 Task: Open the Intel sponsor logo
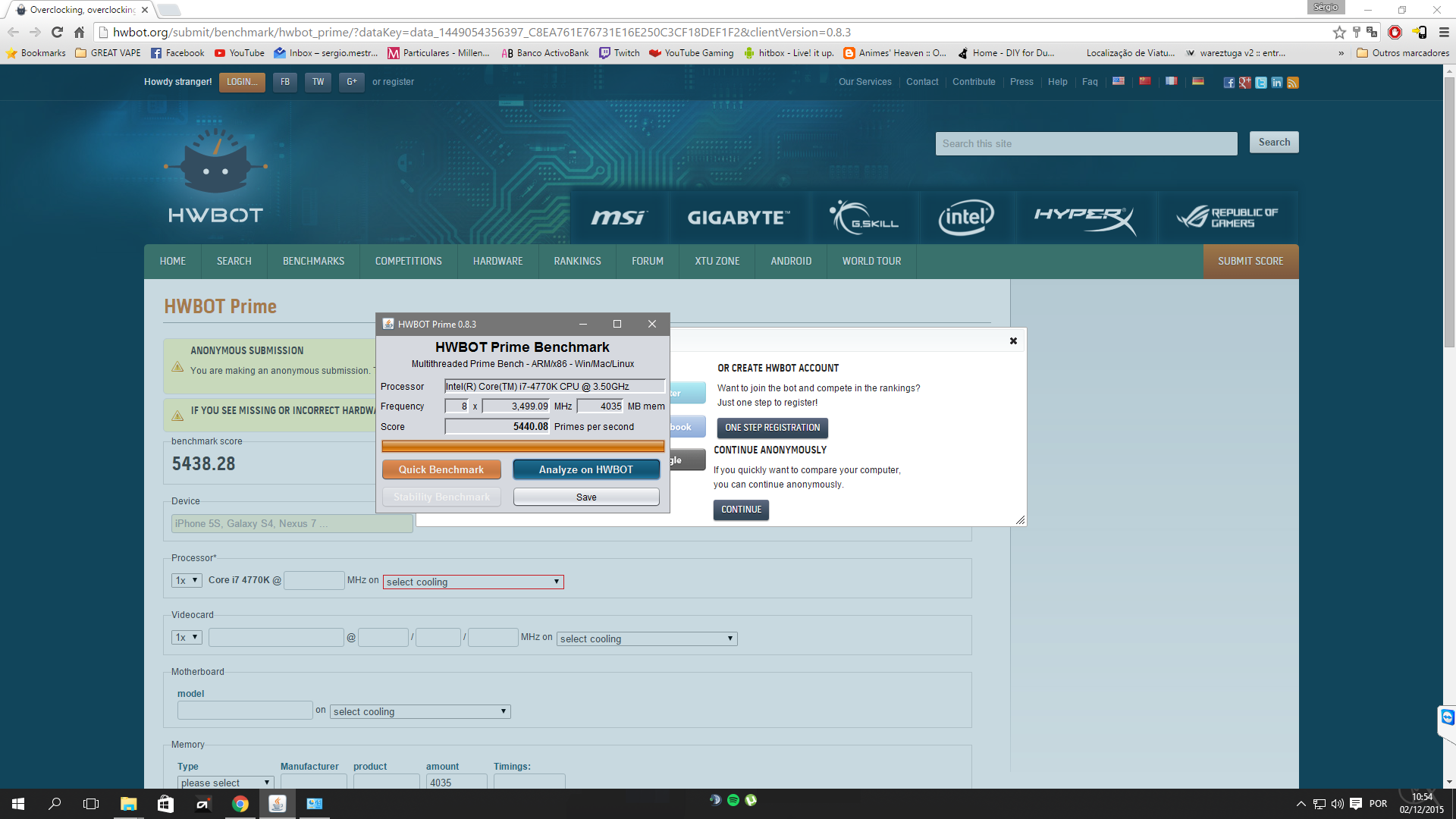pyautogui.click(x=966, y=218)
